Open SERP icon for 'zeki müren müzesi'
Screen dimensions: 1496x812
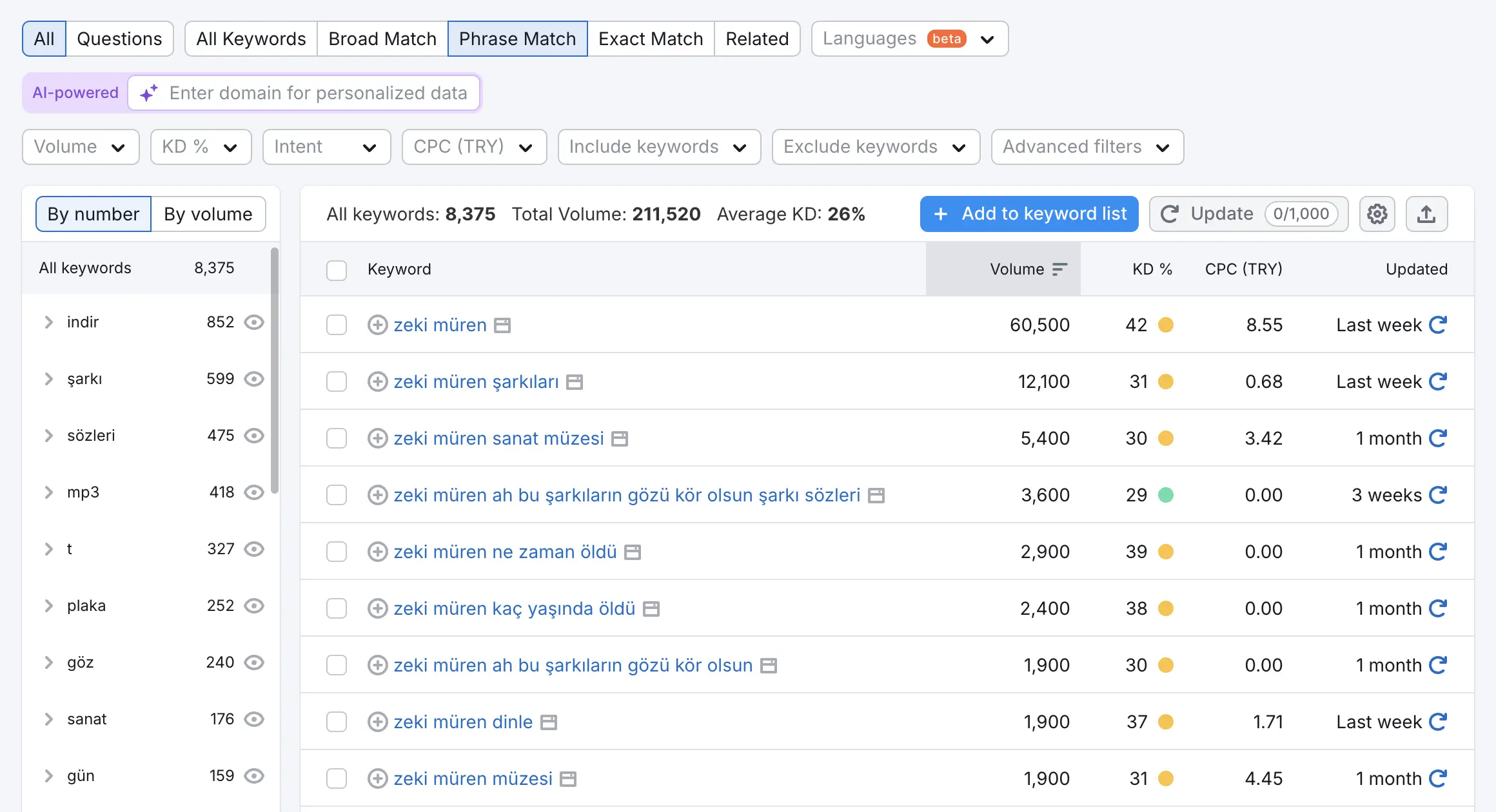click(x=567, y=779)
